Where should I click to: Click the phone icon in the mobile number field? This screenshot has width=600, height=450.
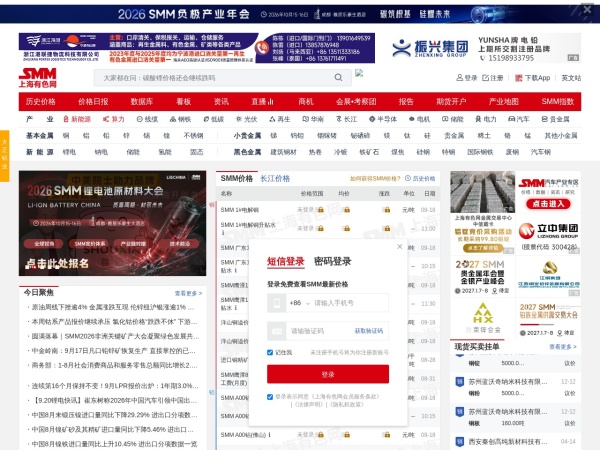tap(277, 303)
